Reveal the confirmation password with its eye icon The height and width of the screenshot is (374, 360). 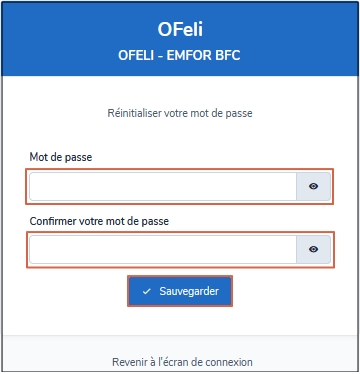313,249
